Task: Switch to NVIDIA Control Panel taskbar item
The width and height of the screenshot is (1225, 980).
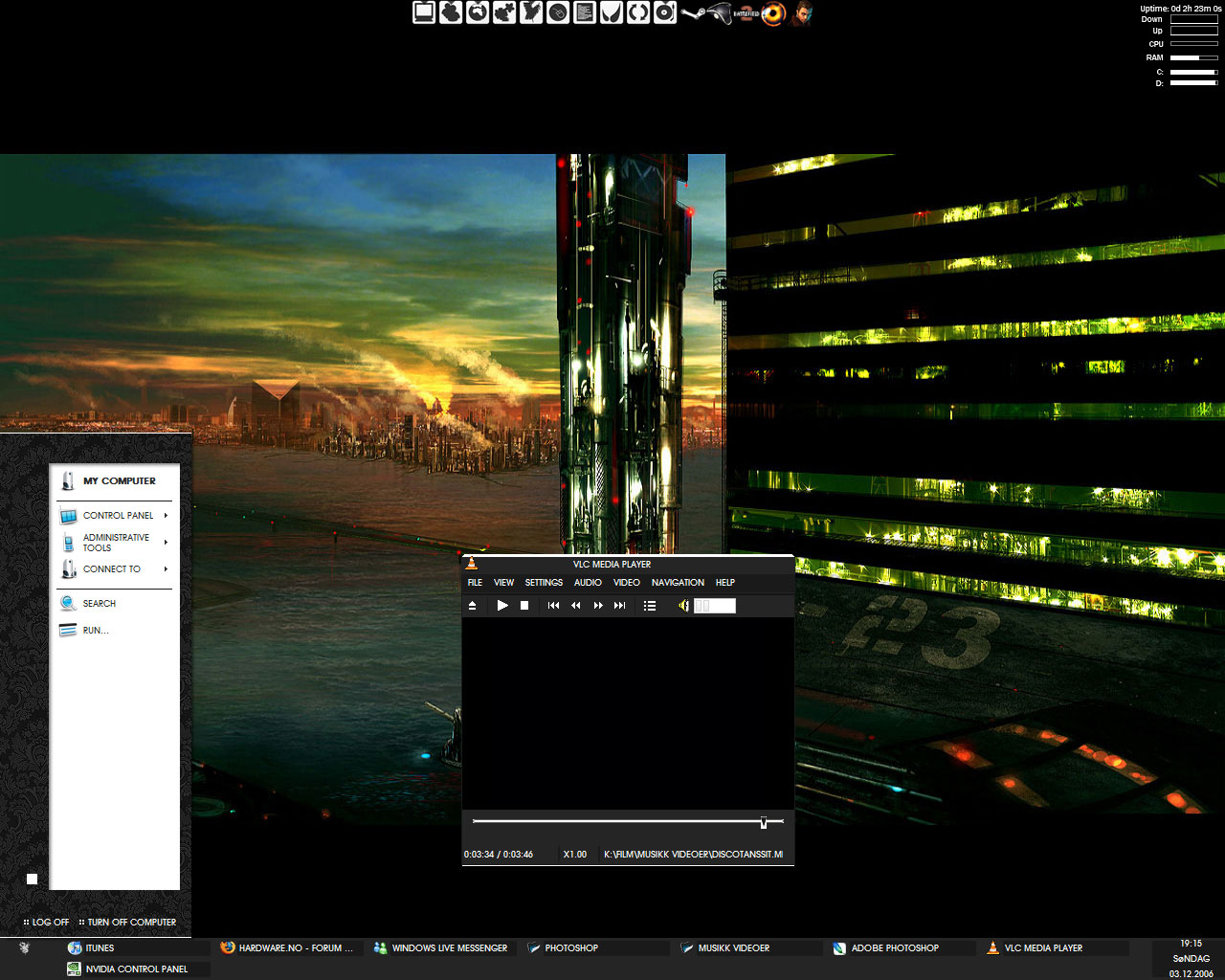Action: click(x=137, y=969)
